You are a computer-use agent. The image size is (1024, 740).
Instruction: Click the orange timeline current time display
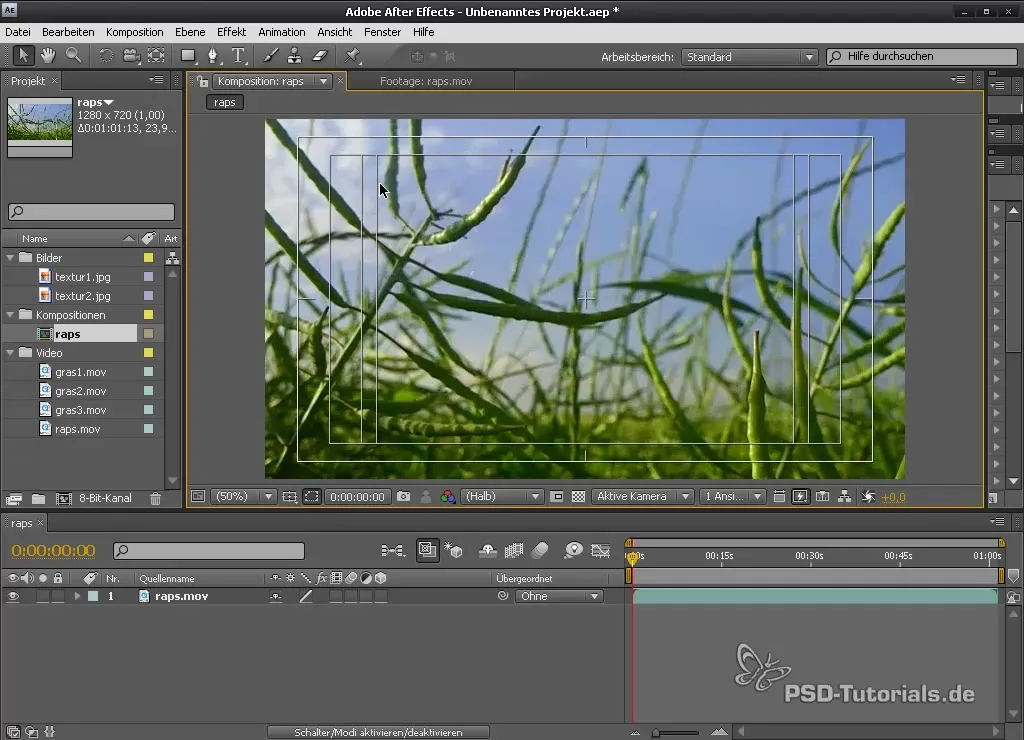pyautogui.click(x=54, y=551)
